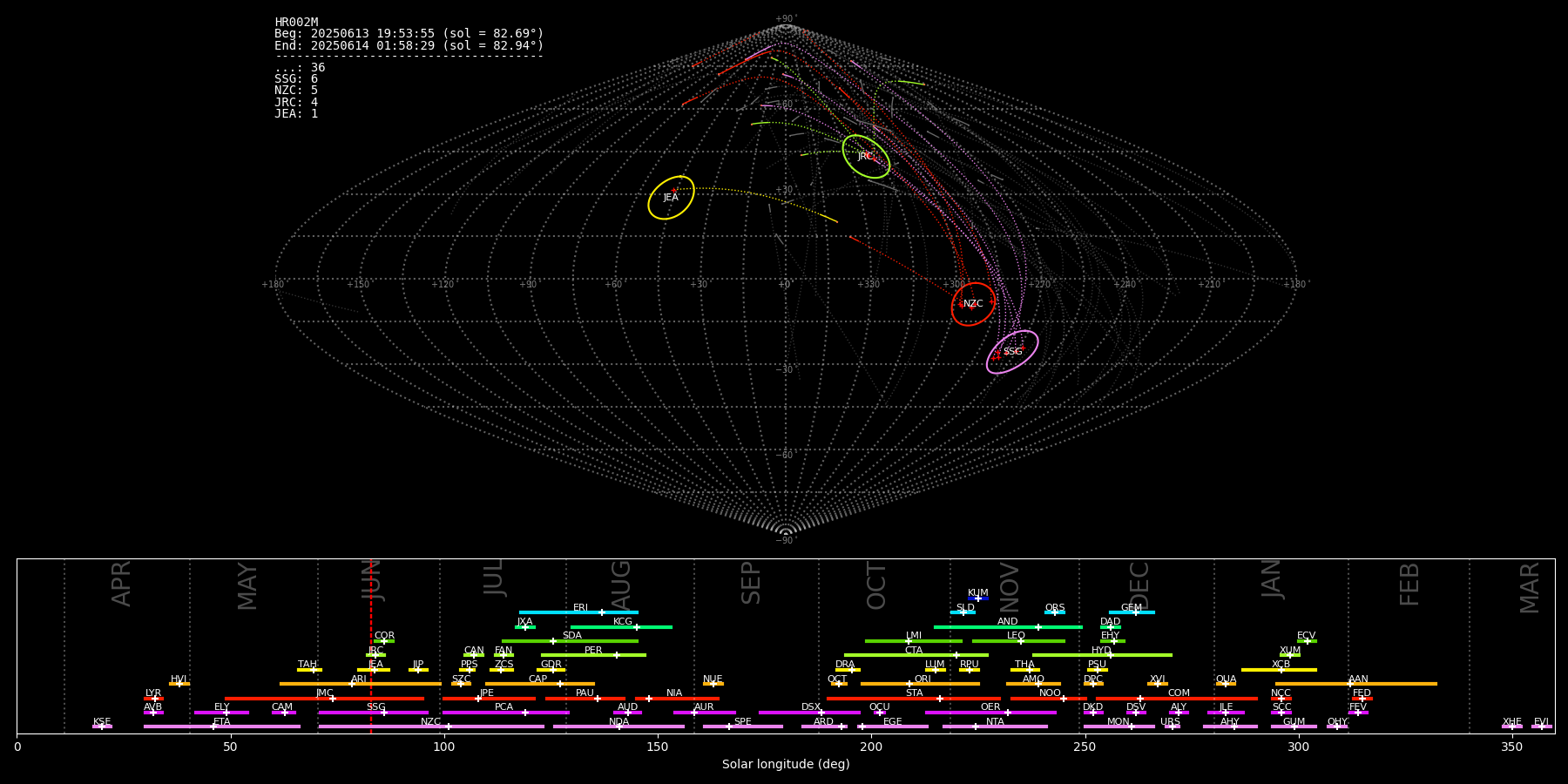Click the STA shower label in the timeline

915,693
